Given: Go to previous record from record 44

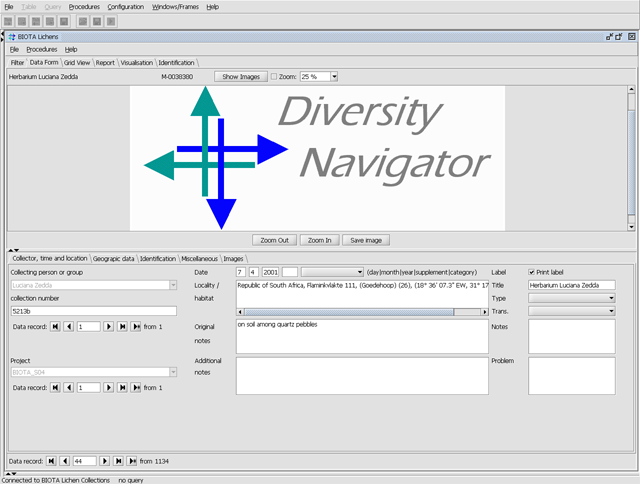Looking at the screenshot, I should point(64,461).
